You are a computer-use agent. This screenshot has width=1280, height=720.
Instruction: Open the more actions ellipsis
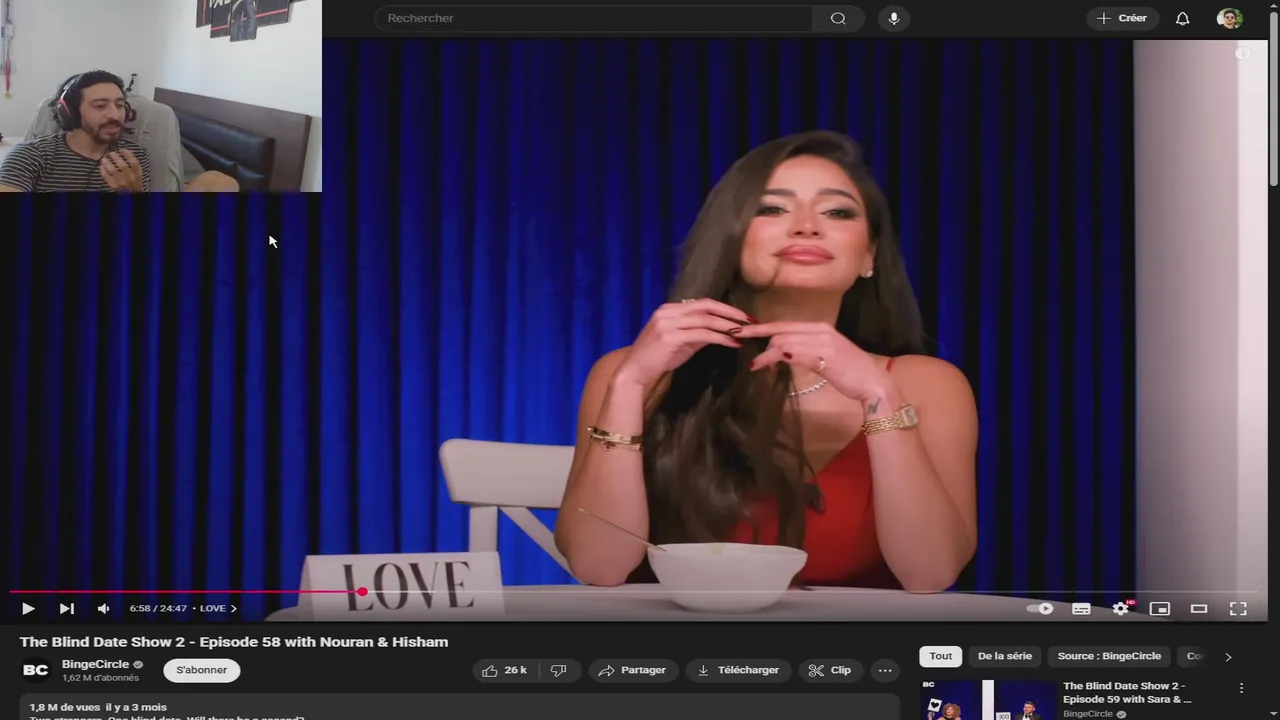point(885,670)
